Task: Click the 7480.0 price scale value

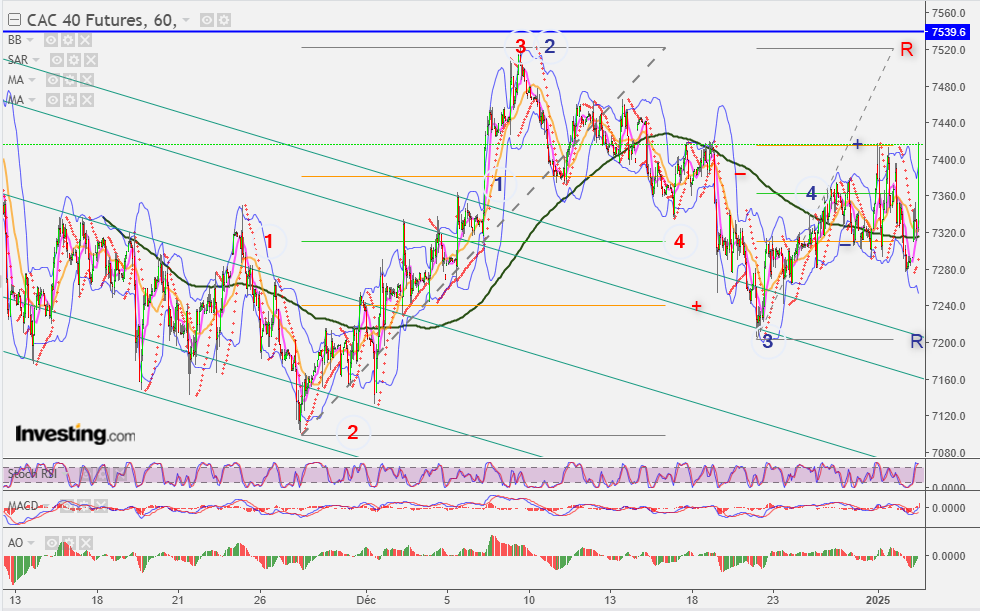Action: click(x=949, y=87)
